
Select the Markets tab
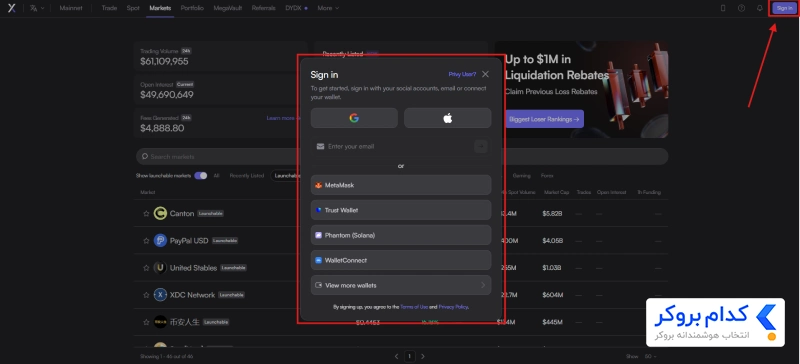click(160, 8)
